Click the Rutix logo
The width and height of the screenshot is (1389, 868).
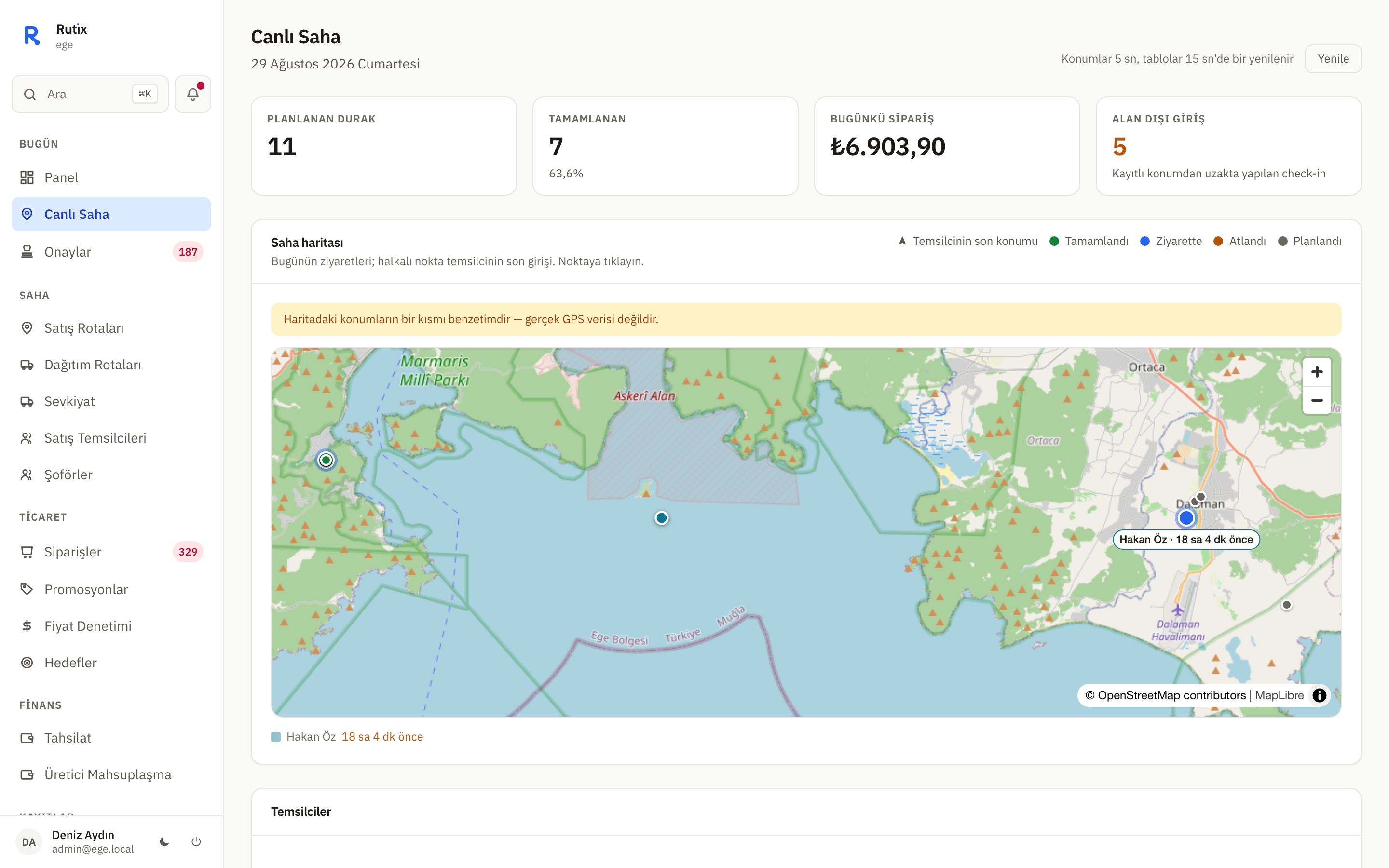coord(32,36)
